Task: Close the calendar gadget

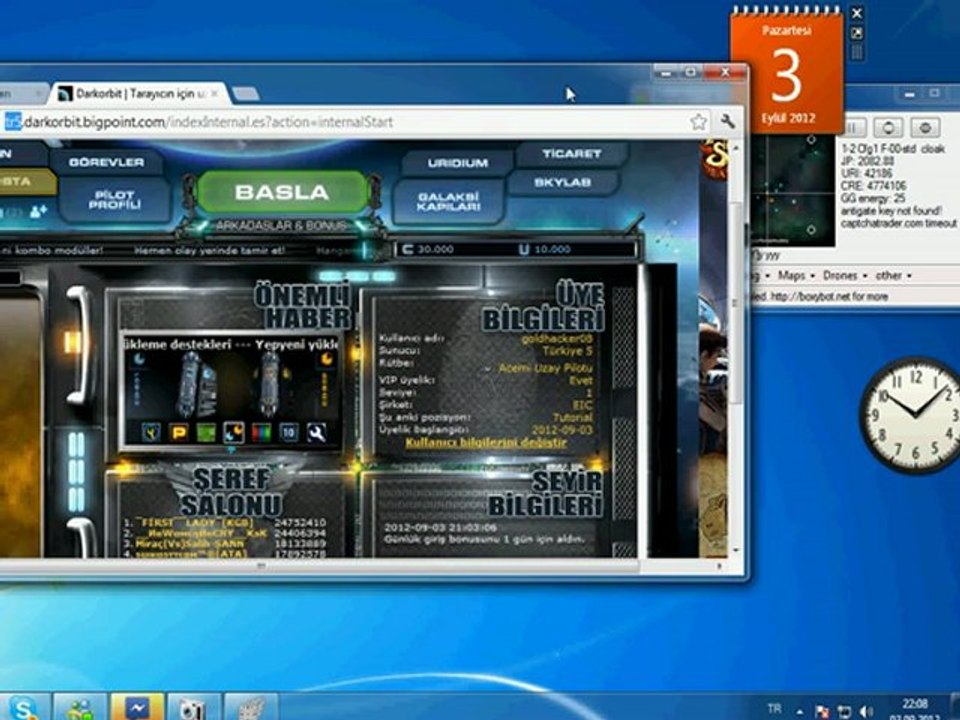Action: 857,13
